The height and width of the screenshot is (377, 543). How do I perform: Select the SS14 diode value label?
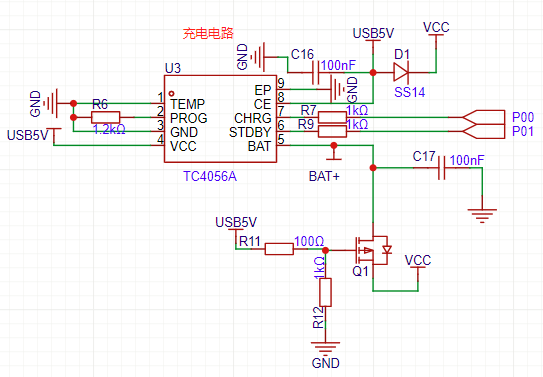(x=409, y=92)
